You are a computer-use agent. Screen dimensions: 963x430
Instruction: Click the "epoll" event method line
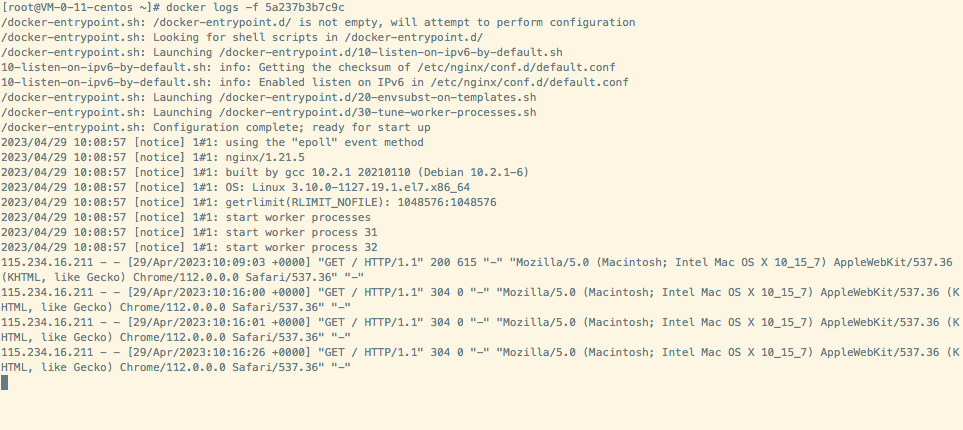(x=212, y=143)
